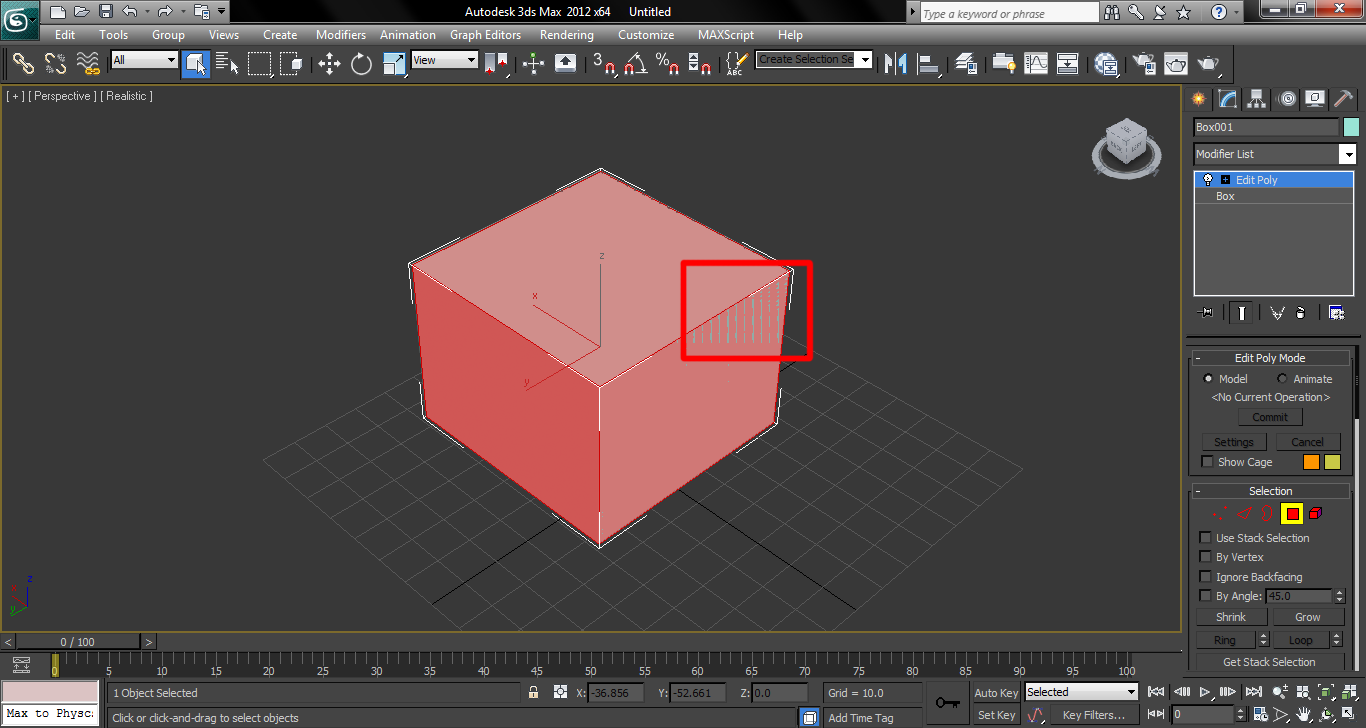Click the Align tool icon

[x=929, y=63]
